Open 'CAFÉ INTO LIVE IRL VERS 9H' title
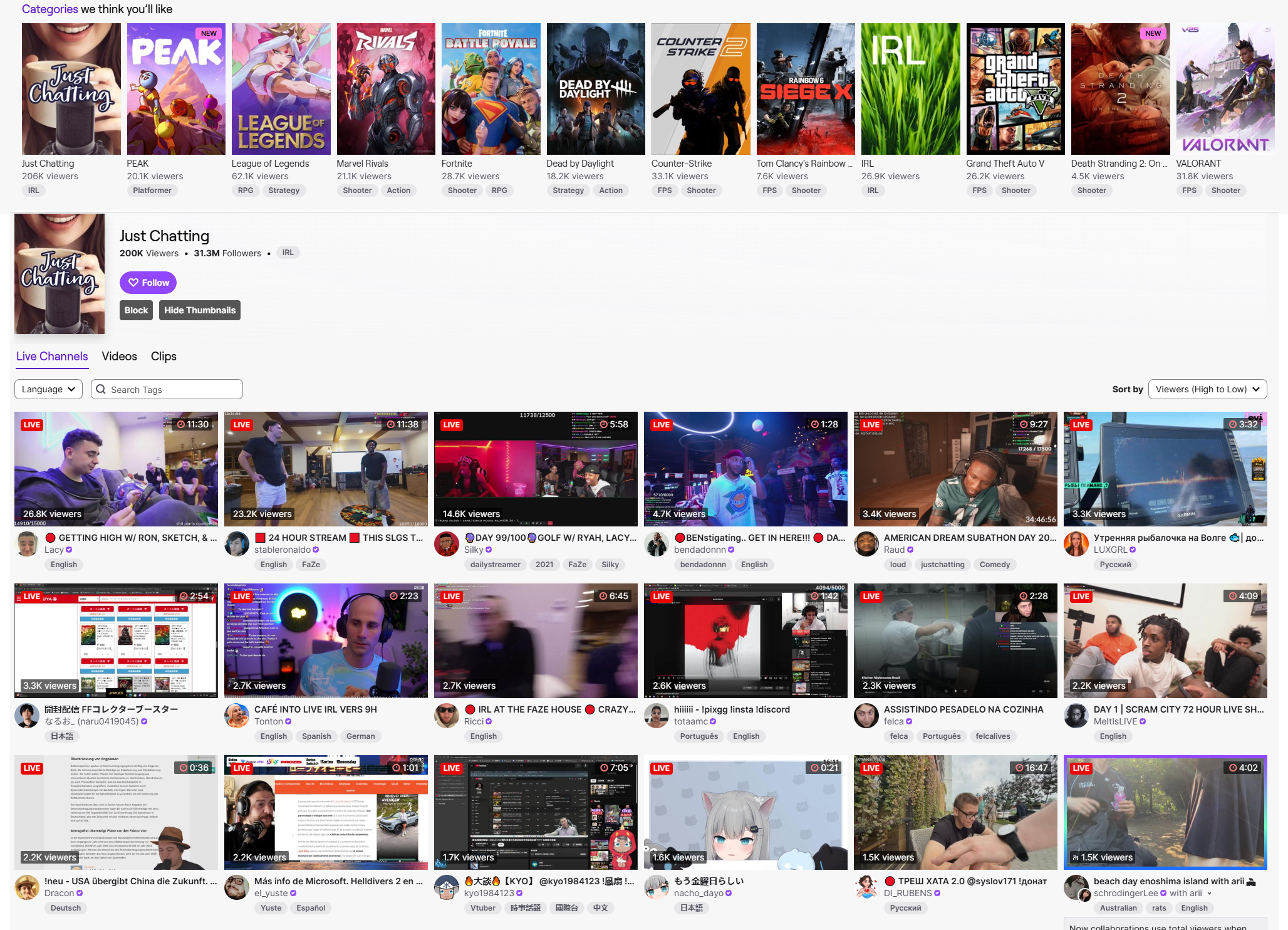Image resolution: width=1288 pixels, height=930 pixels. [x=316, y=709]
